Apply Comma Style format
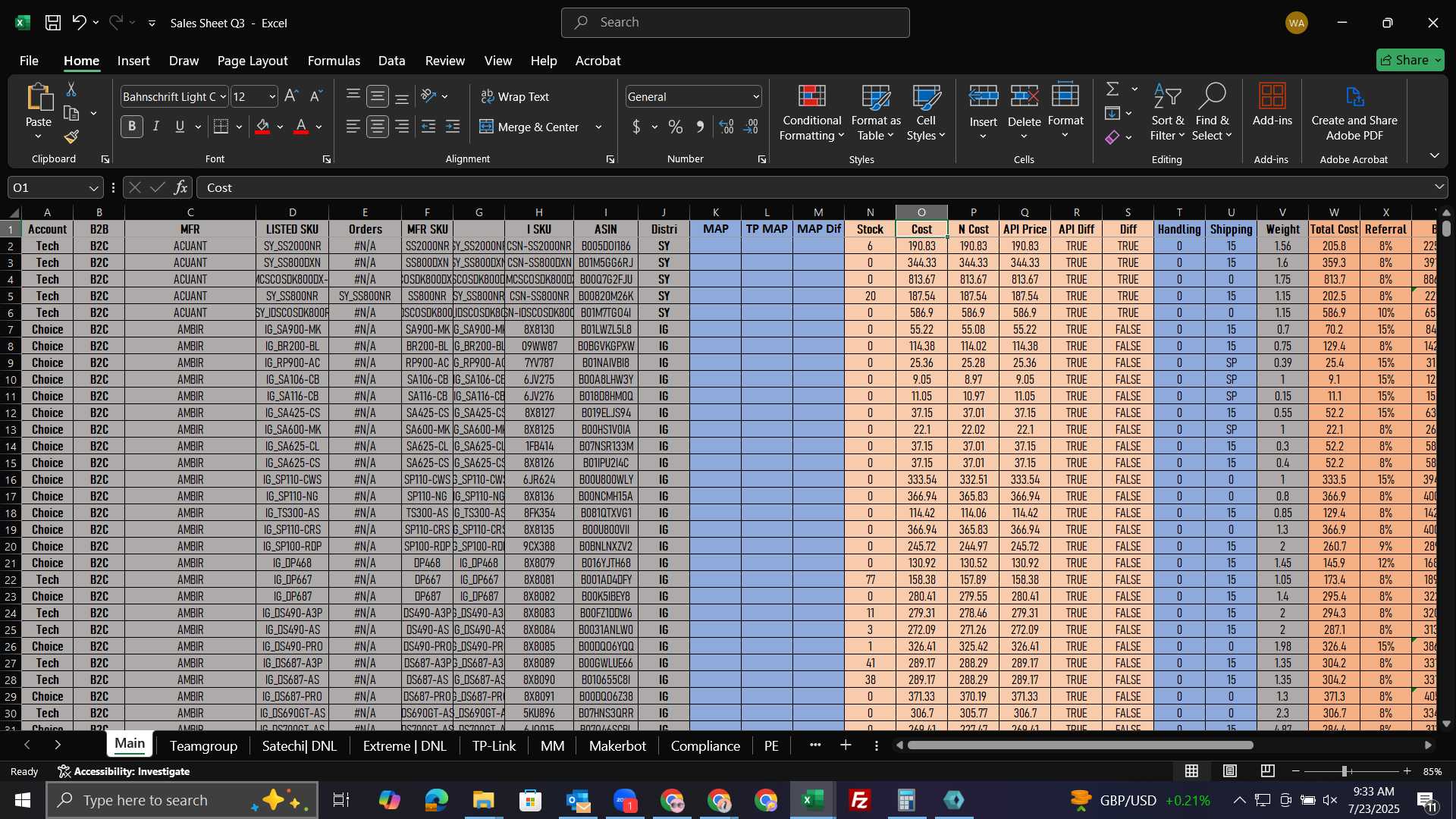The width and height of the screenshot is (1456, 819). click(x=701, y=127)
